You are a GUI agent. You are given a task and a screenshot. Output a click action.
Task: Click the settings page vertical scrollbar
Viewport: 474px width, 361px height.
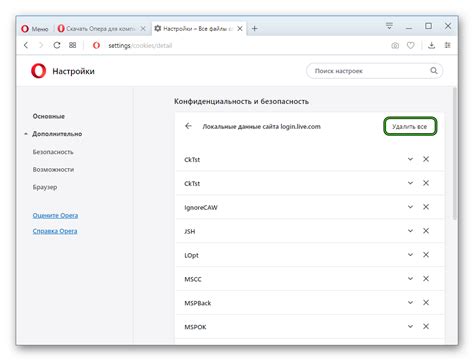click(455, 153)
